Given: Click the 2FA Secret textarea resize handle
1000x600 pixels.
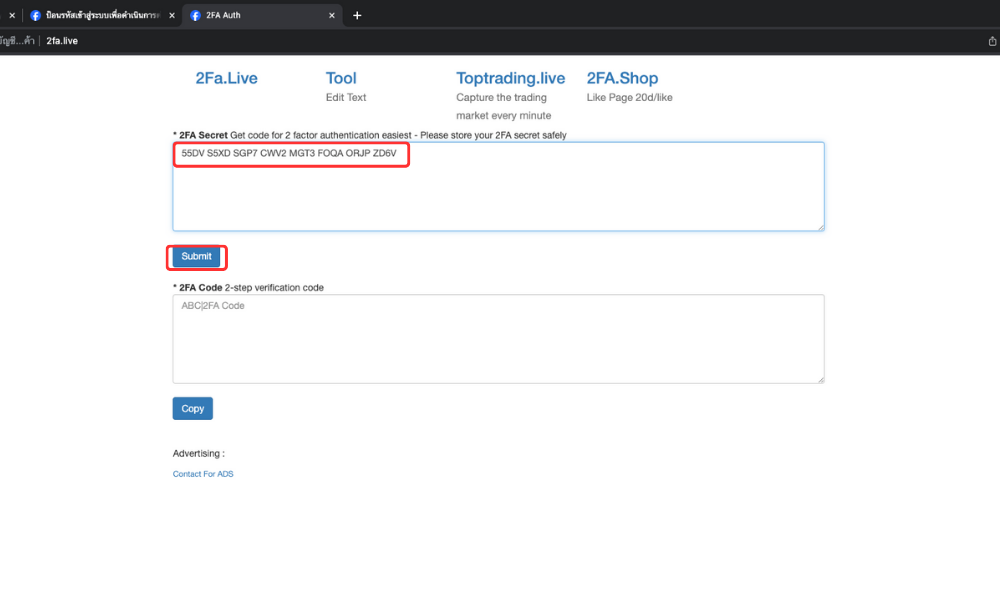Looking at the screenshot, I should 821,227.
